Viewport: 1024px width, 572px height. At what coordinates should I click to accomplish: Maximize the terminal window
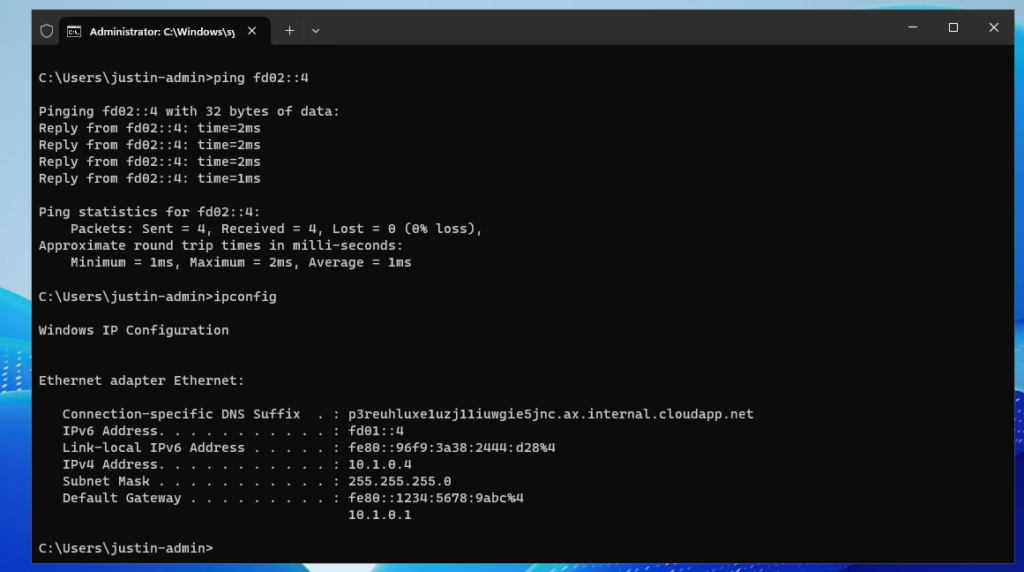tap(953, 28)
